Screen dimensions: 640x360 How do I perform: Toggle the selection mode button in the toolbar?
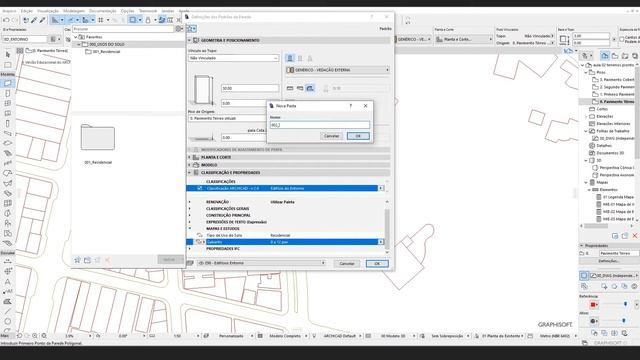[133, 20]
